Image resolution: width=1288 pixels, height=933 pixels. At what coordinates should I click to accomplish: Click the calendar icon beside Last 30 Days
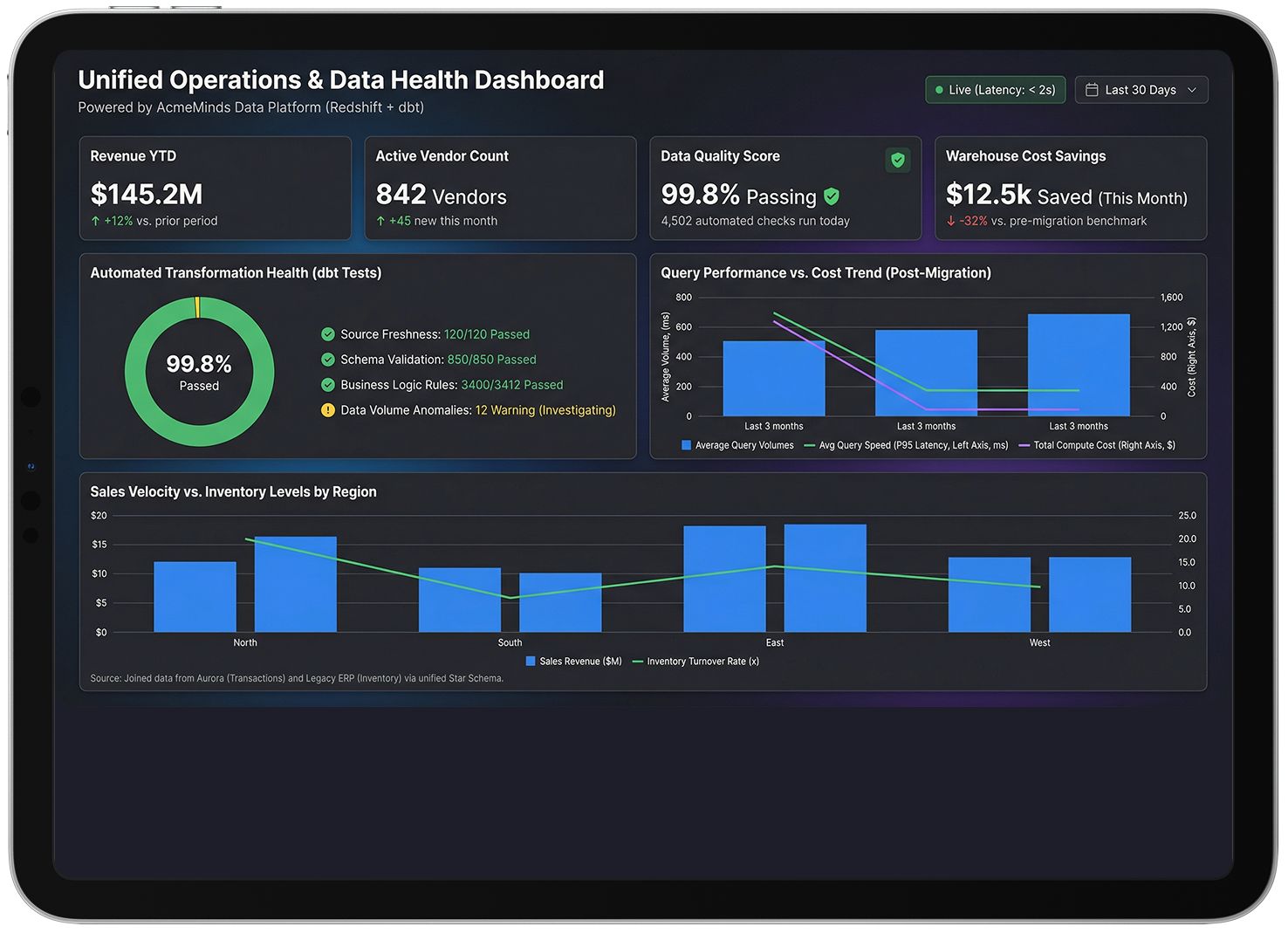click(1092, 90)
